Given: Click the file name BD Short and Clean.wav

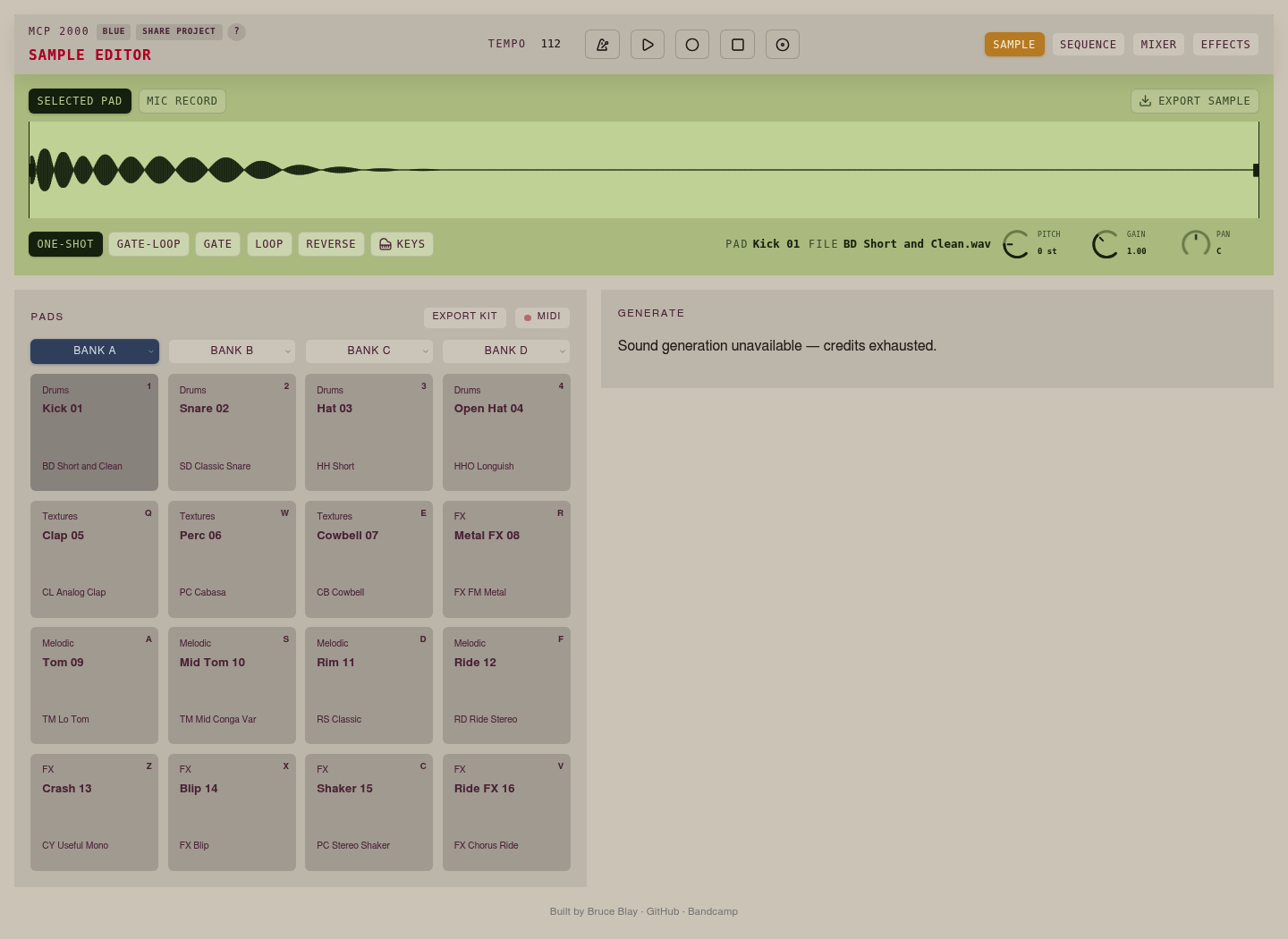Looking at the screenshot, I should point(917,244).
